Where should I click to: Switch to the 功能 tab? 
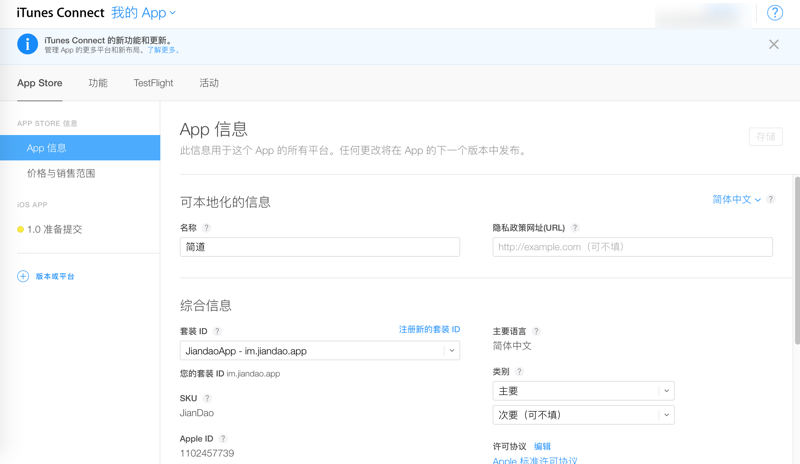pos(98,83)
